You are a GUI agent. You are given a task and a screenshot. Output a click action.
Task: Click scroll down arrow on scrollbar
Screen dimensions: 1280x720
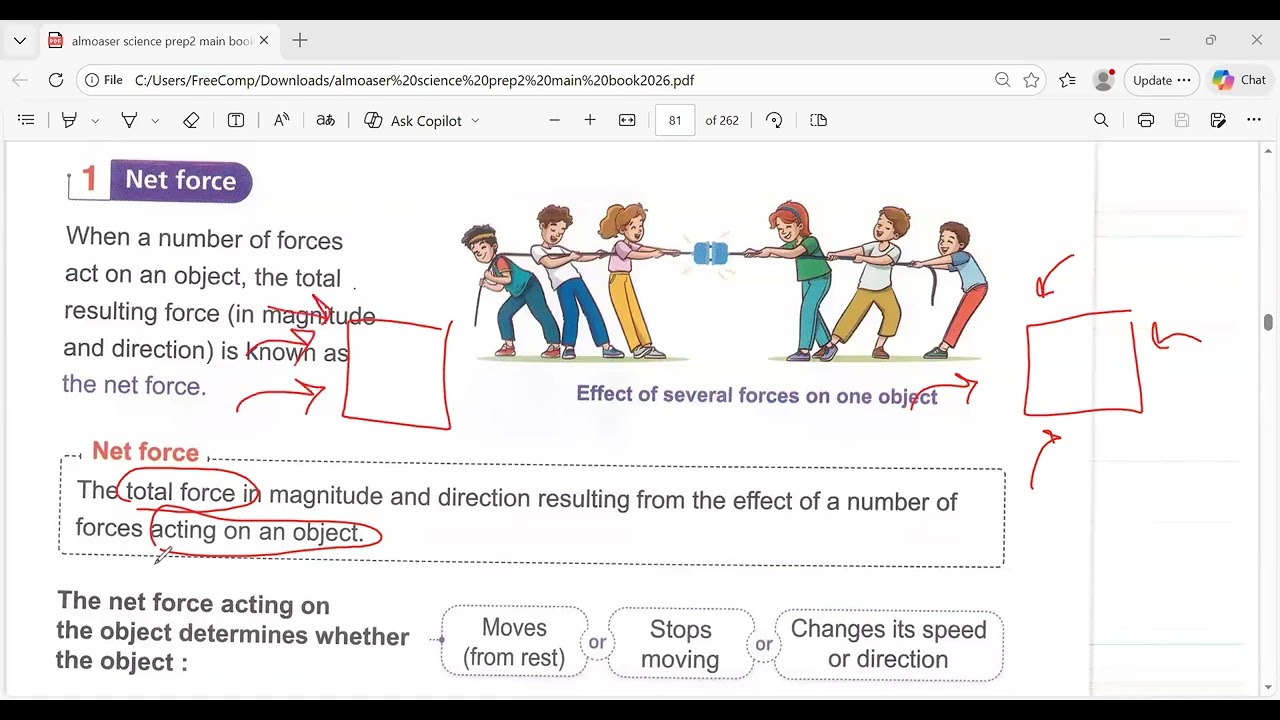click(1269, 687)
